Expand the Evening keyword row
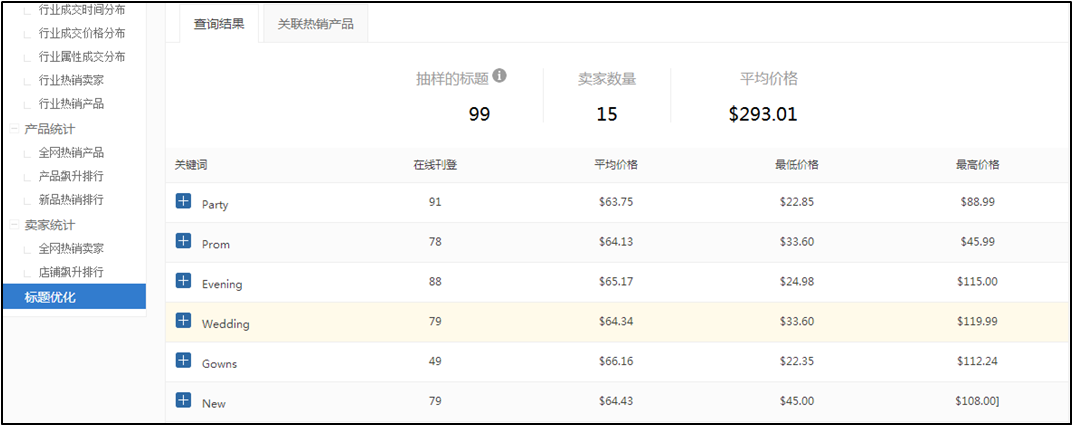 point(183,281)
